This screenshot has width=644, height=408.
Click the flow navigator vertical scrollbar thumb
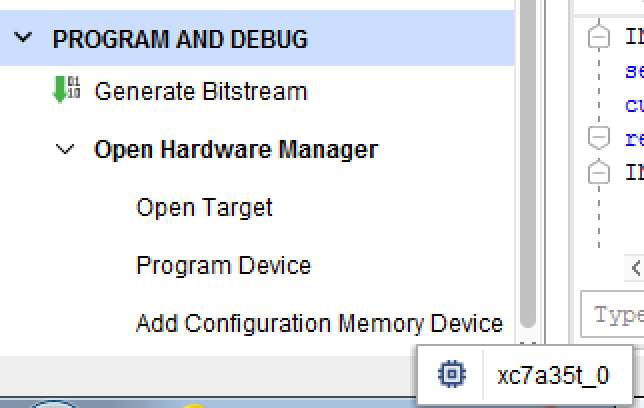(x=528, y=164)
